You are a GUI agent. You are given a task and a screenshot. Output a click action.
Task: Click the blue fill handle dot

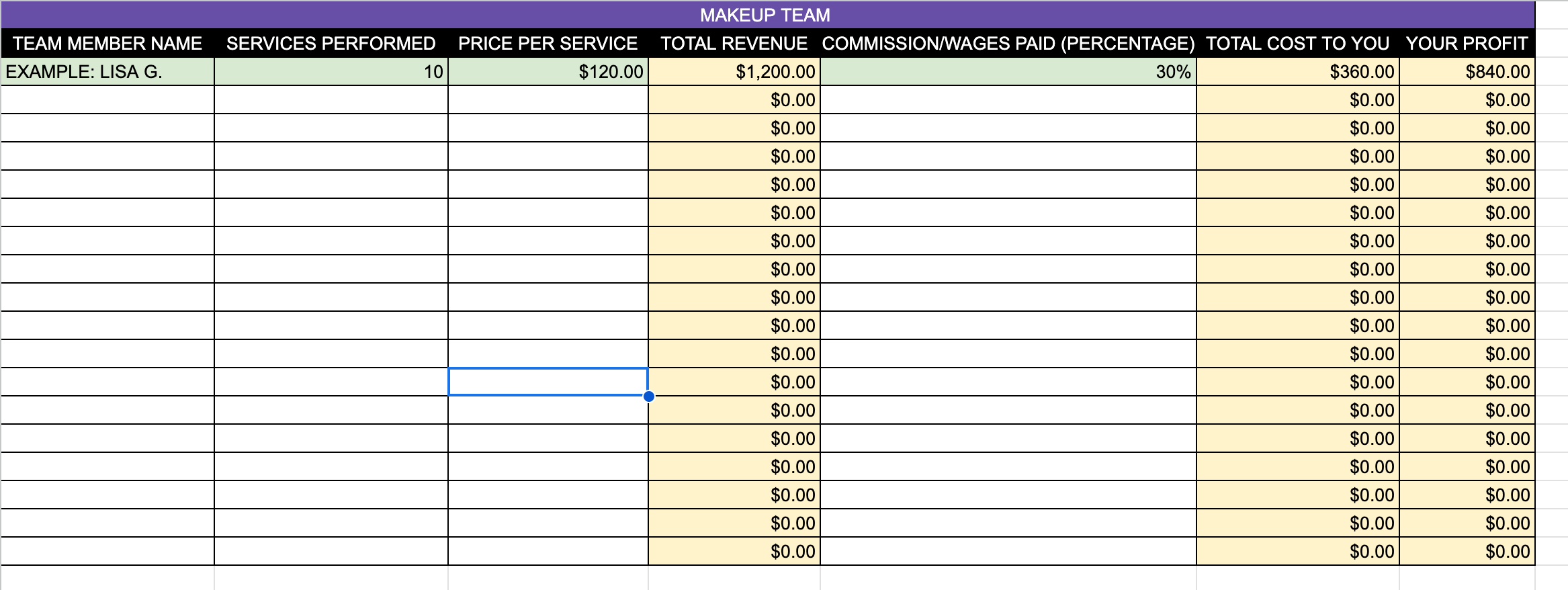tap(649, 396)
